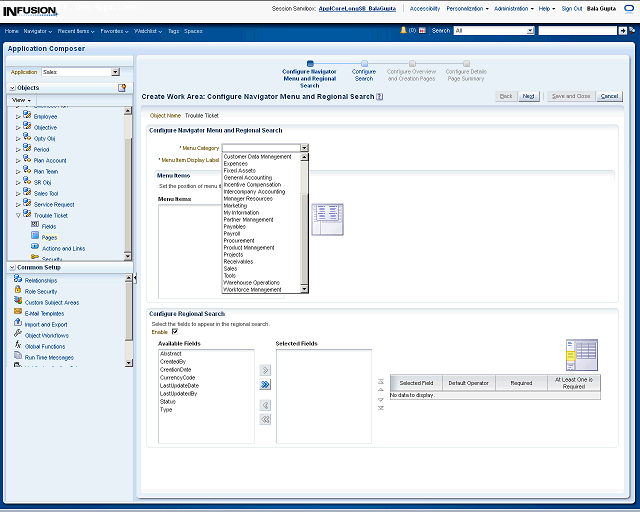
Task: Collapse the Common Setup section
Action: (x=11, y=268)
